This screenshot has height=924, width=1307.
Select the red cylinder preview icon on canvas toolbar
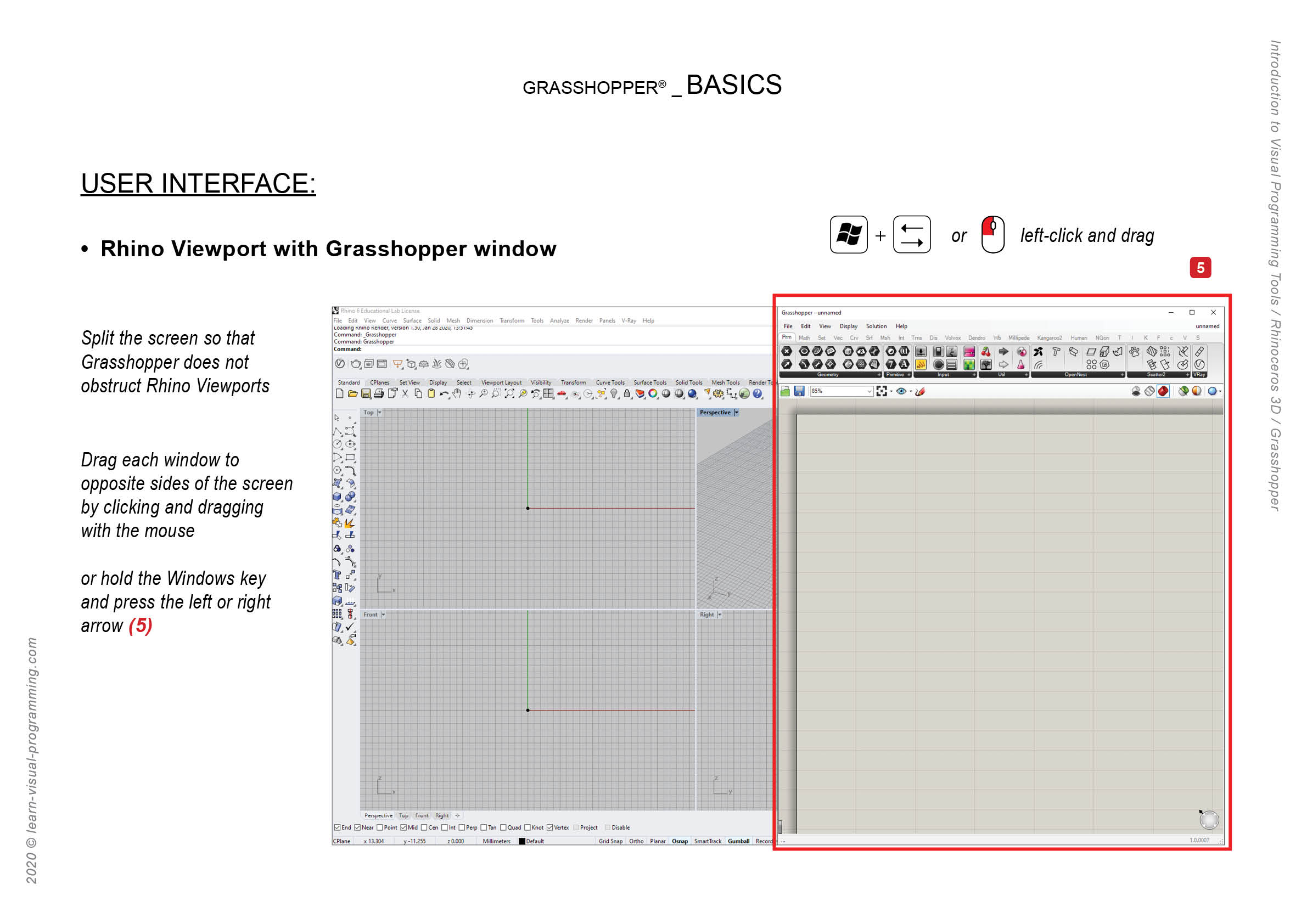pos(1164,392)
